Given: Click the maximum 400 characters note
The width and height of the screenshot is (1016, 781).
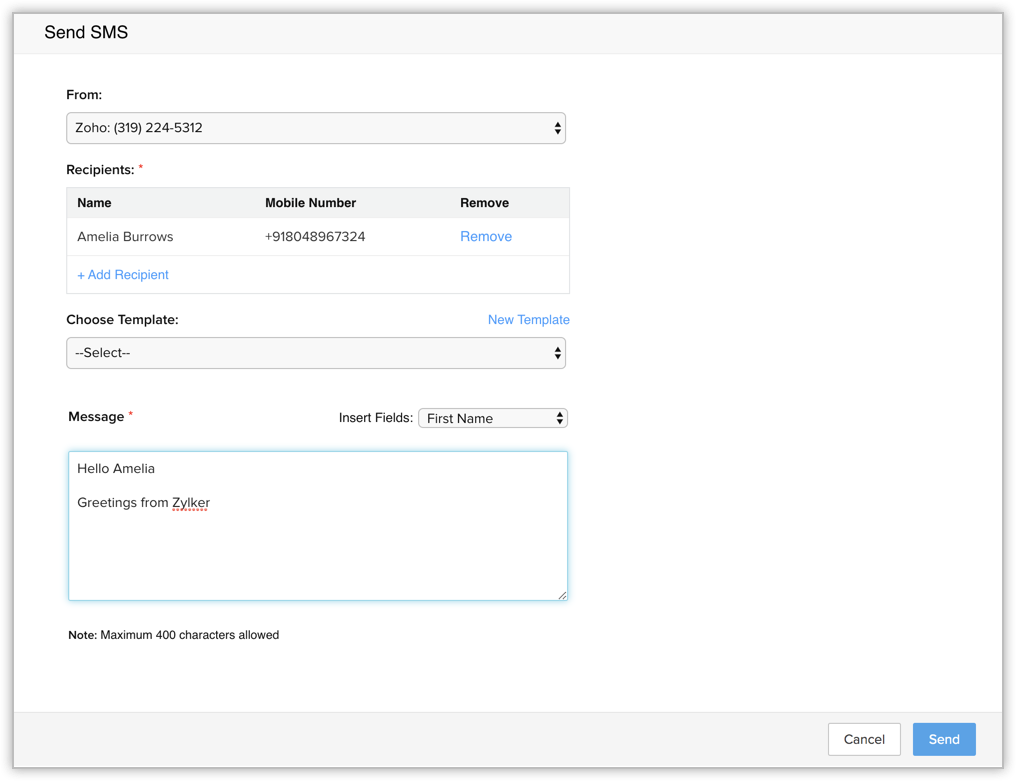Looking at the screenshot, I should [x=174, y=635].
